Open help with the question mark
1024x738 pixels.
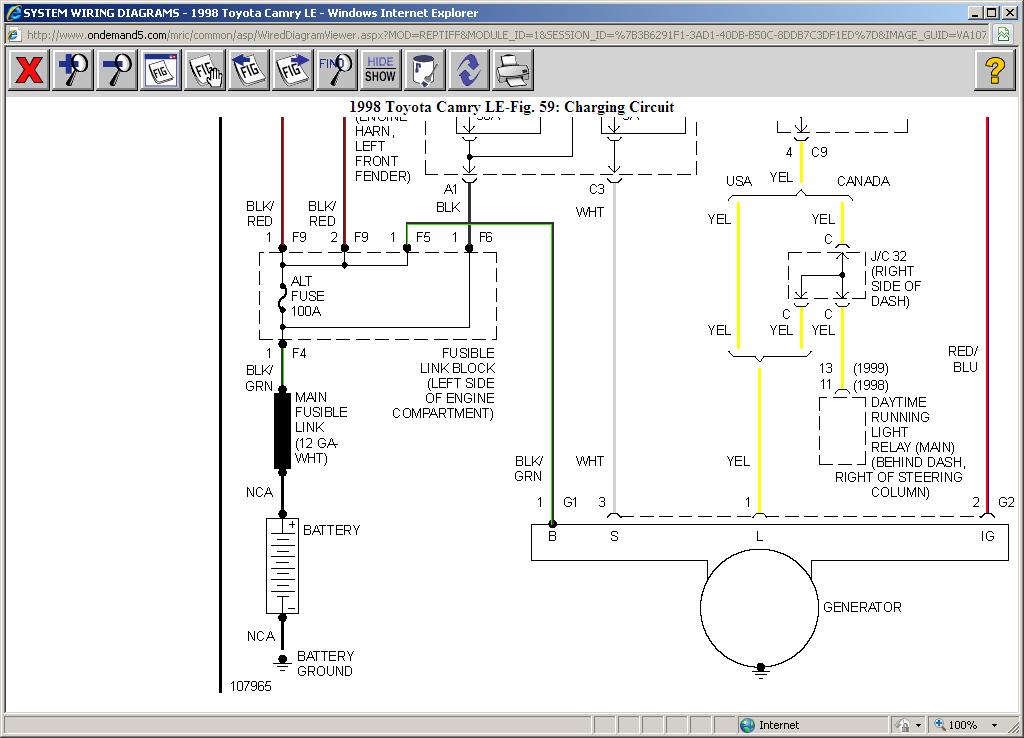click(x=994, y=70)
